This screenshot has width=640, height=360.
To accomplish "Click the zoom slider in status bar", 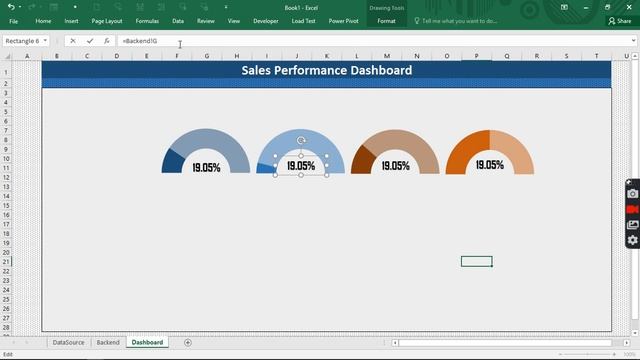I will pyautogui.click(x=588, y=354).
